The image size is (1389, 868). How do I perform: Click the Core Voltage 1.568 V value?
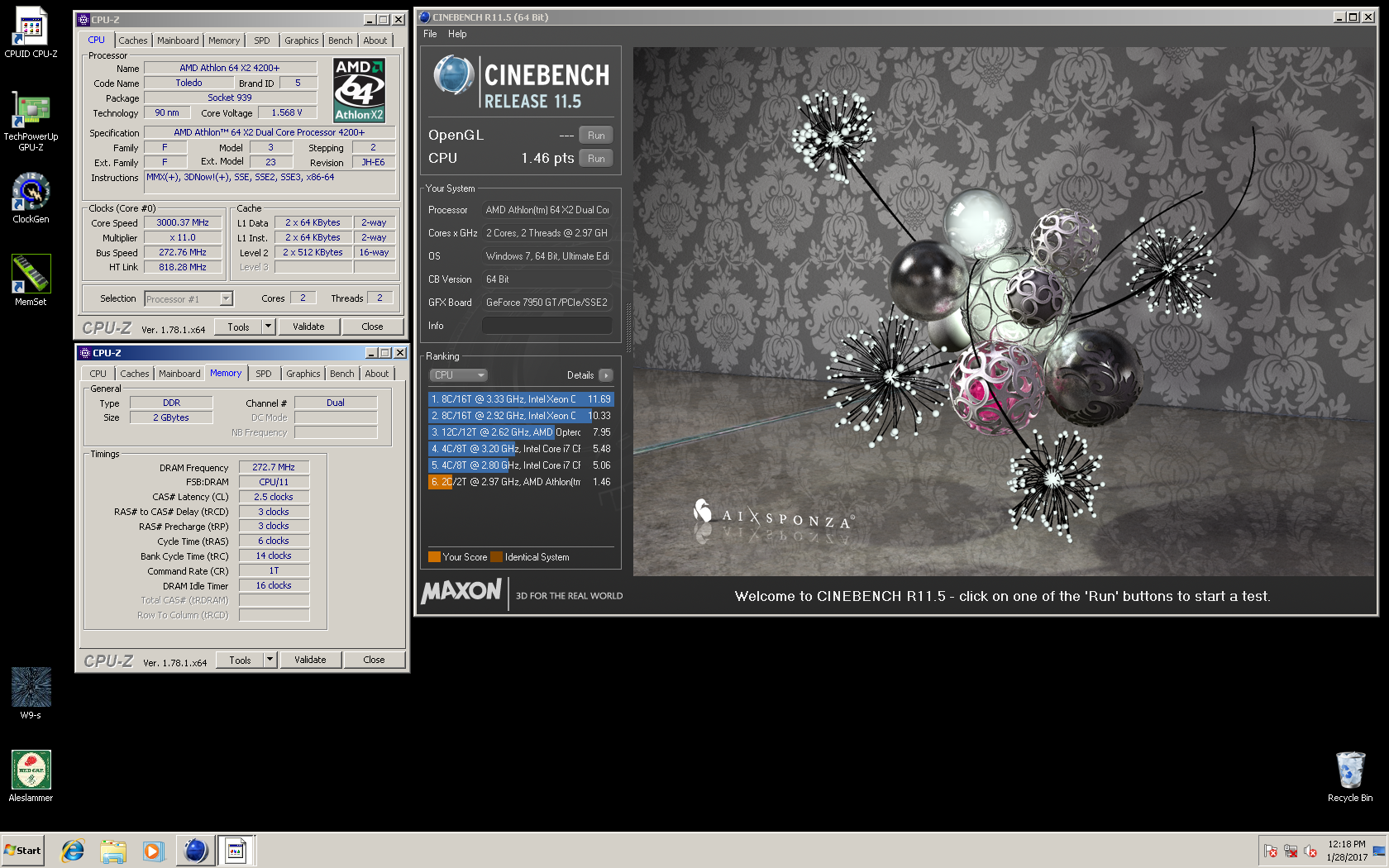287,112
